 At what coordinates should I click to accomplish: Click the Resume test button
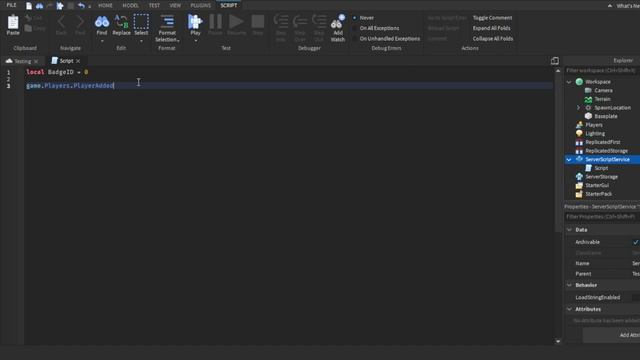tap(236, 21)
